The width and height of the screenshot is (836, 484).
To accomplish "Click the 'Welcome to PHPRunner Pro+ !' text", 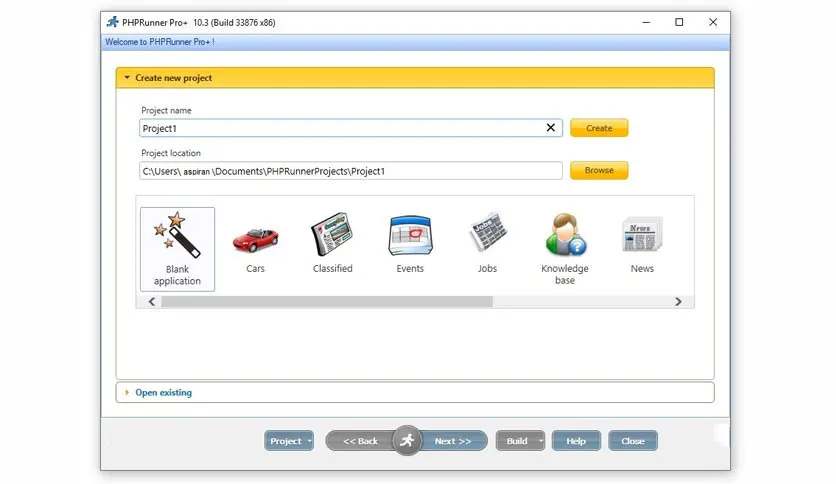I will click(160, 42).
